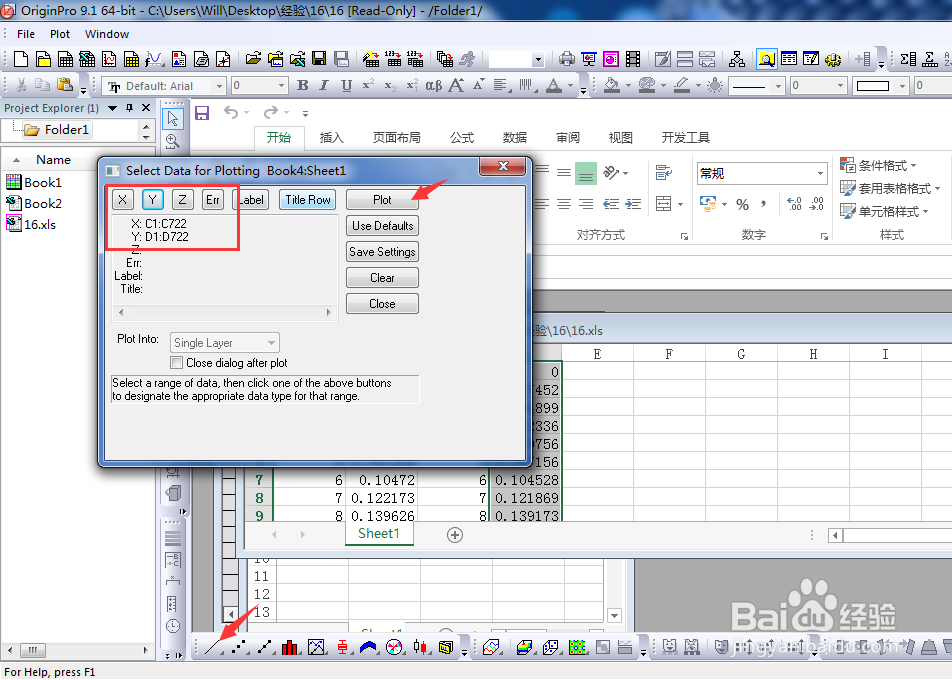Open the Window menu
Screen dimensions: 952x680
pyautogui.click(x=107, y=34)
